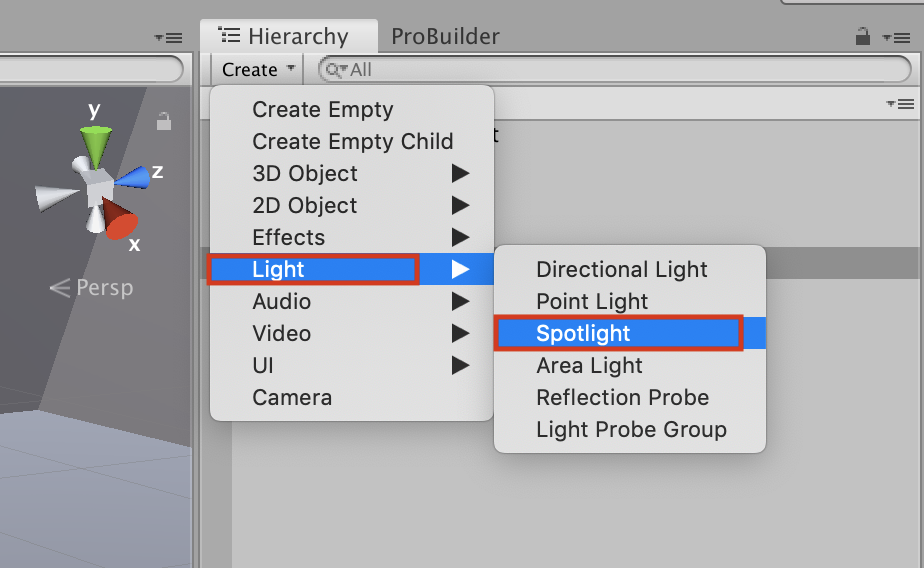Toggle Persp perspective view label
924x568 pixels.
pos(92,288)
